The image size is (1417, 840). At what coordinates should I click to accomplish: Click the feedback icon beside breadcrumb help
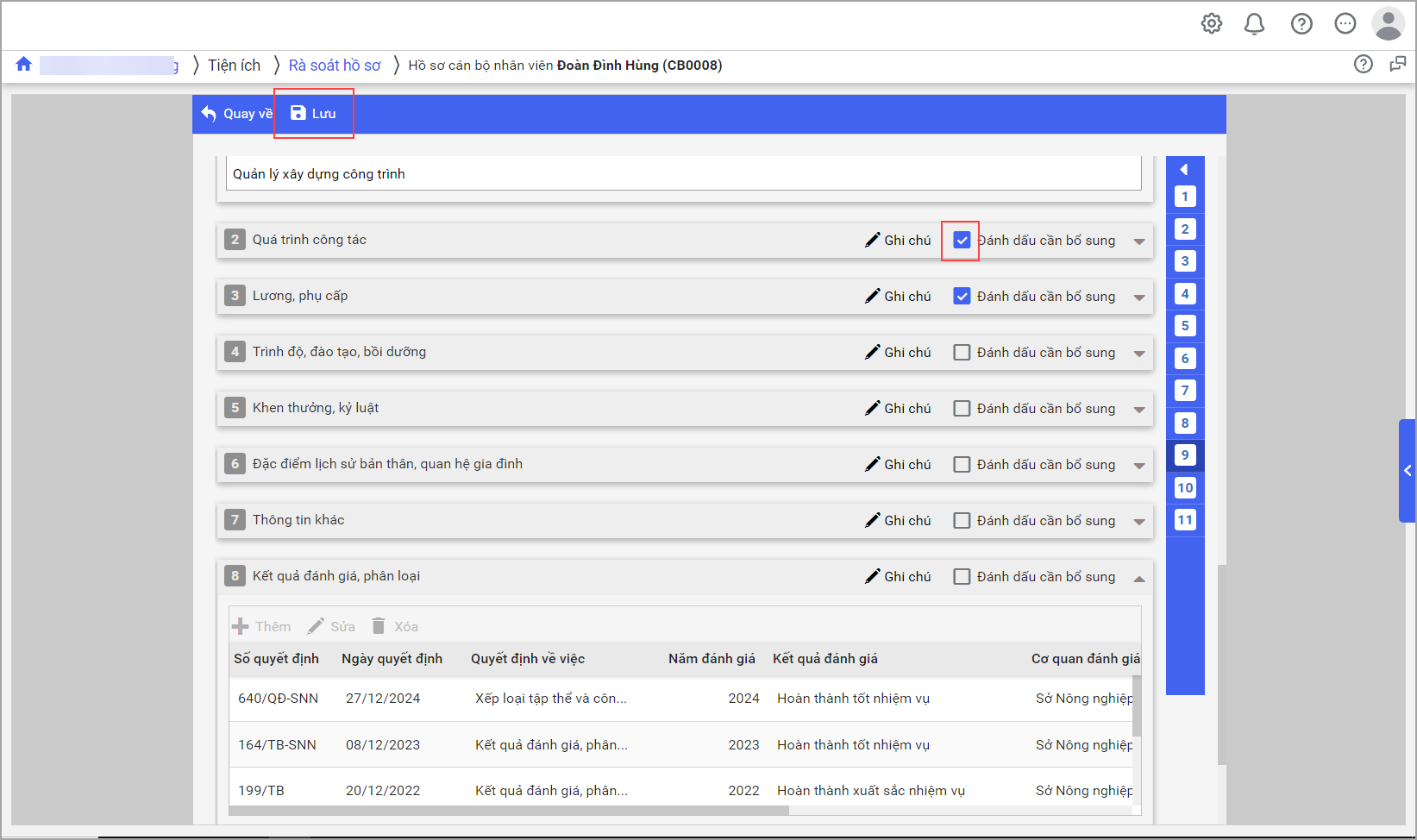pyautogui.click(x=1397, y=65)
